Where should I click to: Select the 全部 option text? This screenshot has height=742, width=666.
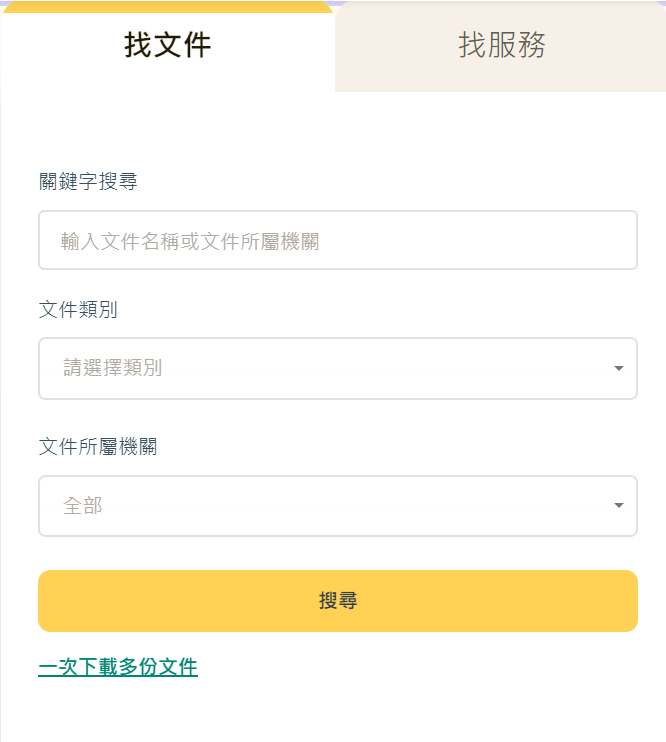coord(83,506)
